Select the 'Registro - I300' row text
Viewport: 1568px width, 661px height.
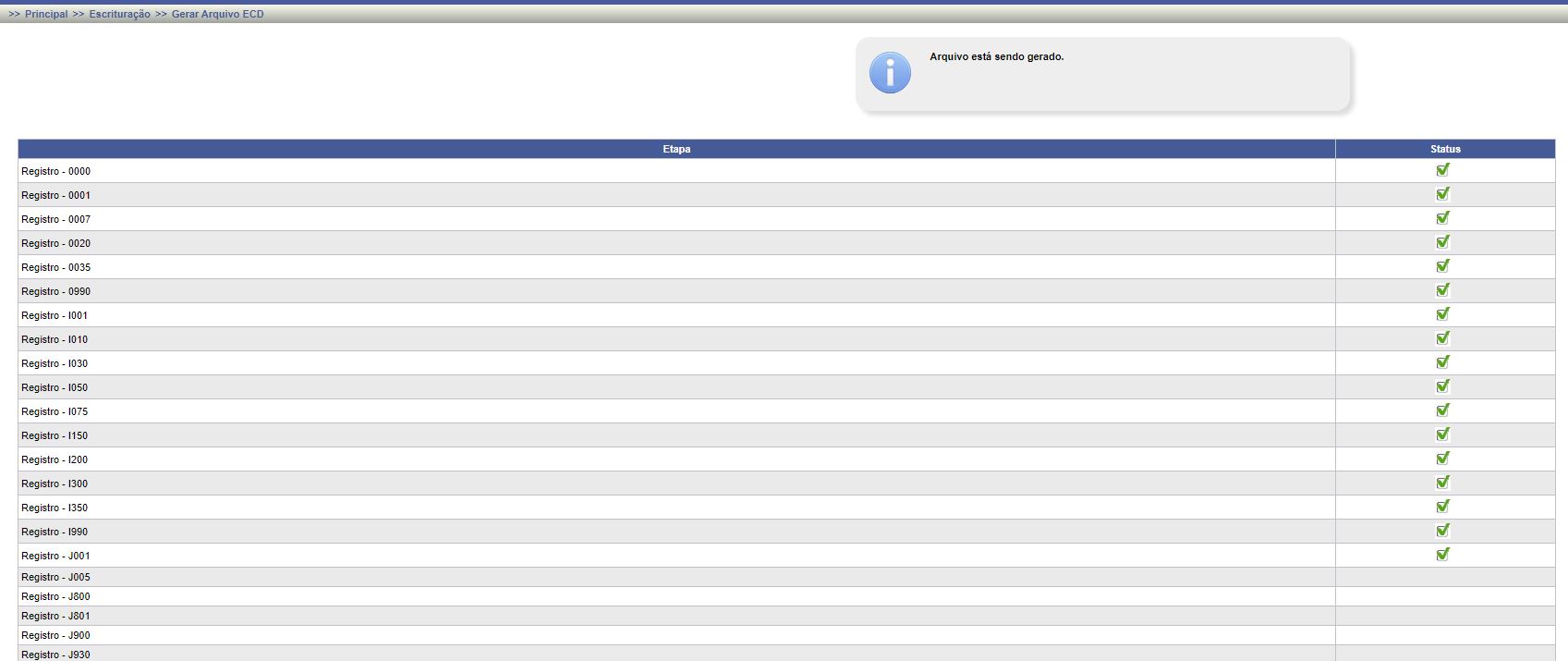pyautogui.click(x=55, y=484)
